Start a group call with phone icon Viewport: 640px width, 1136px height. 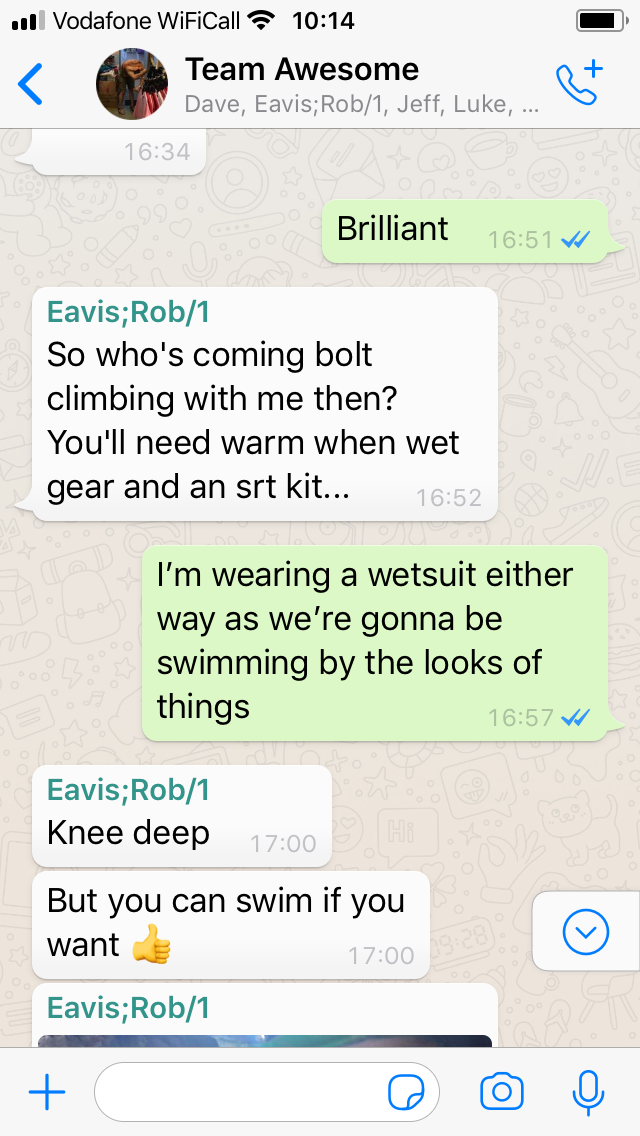coord(579,83)
